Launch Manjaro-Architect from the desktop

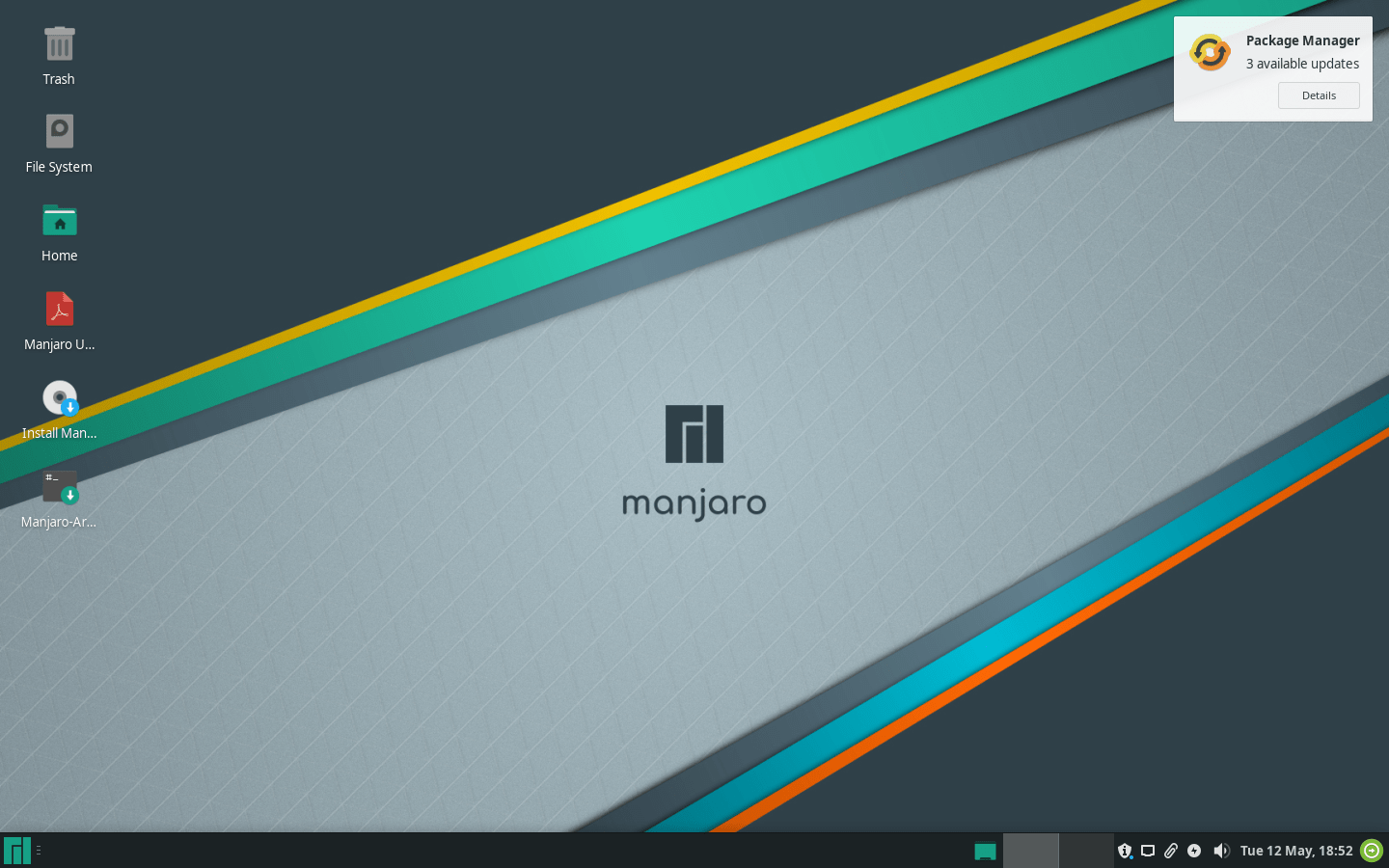pos(59,485)
